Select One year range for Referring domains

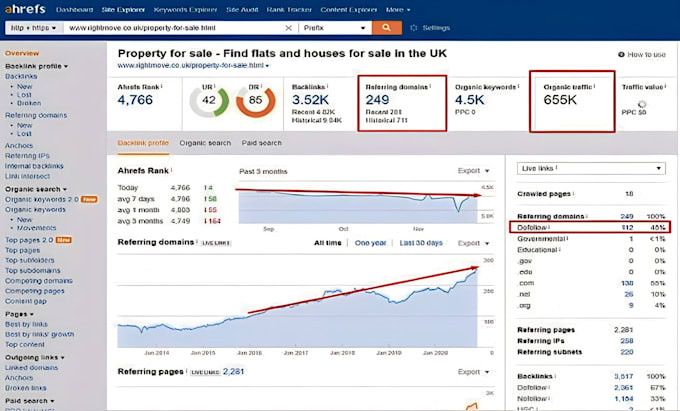point(370,243)
